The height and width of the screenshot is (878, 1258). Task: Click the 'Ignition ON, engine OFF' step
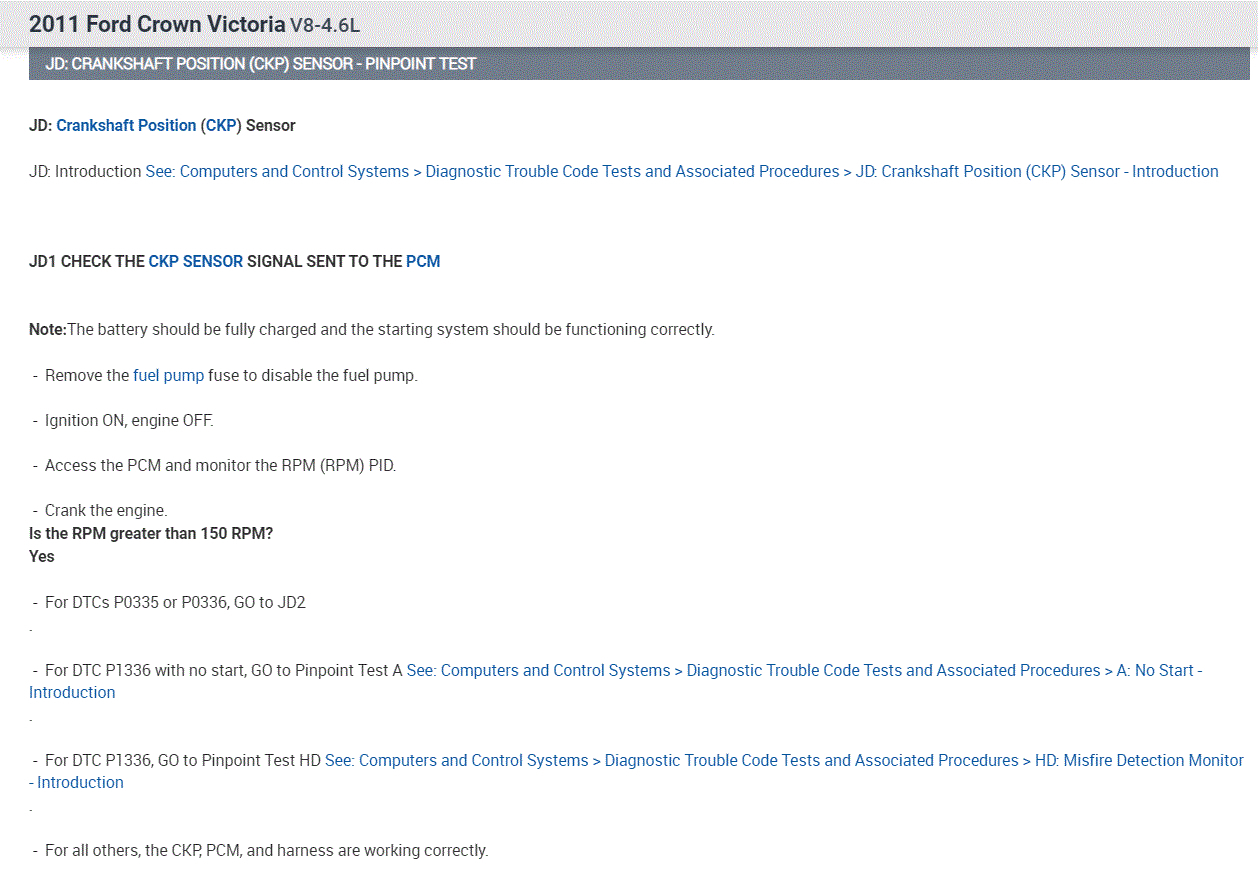128,421
